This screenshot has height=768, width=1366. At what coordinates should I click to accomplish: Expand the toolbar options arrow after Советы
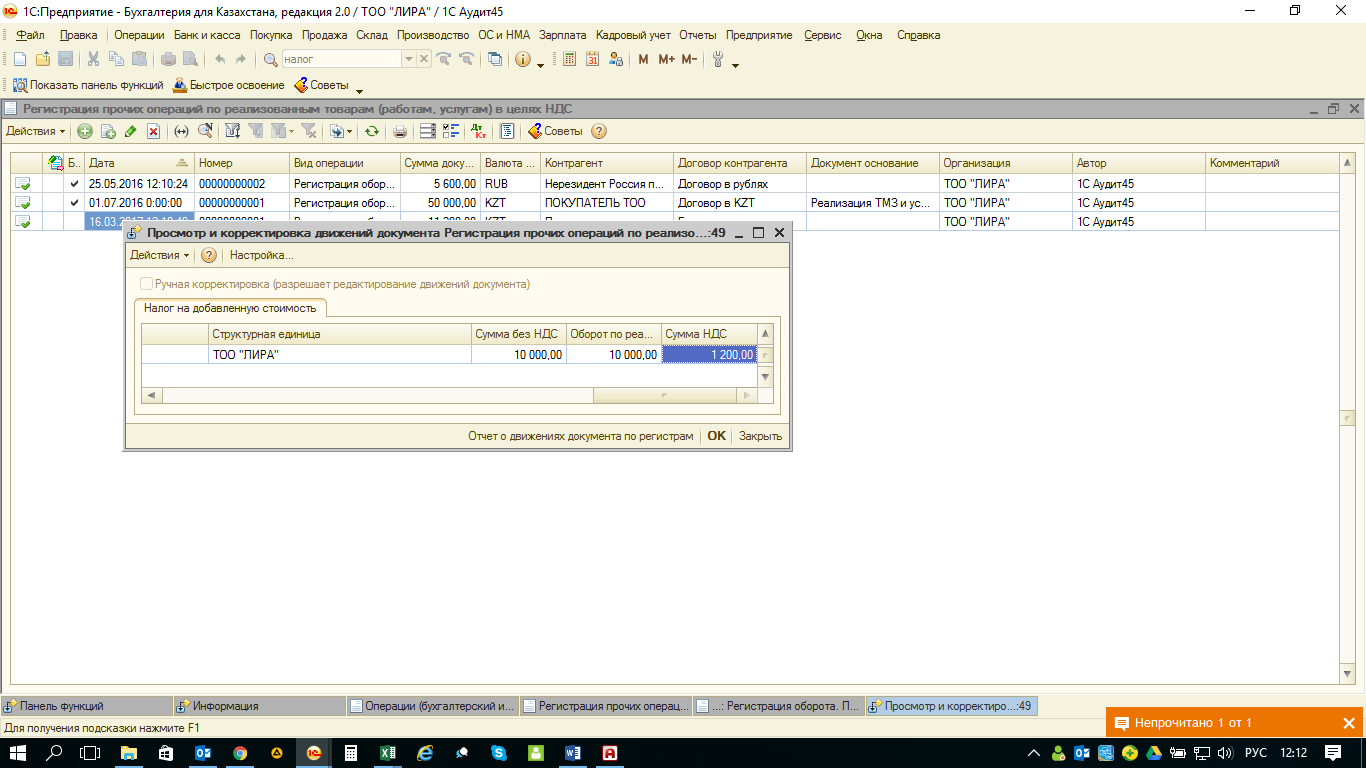point(359,90)
